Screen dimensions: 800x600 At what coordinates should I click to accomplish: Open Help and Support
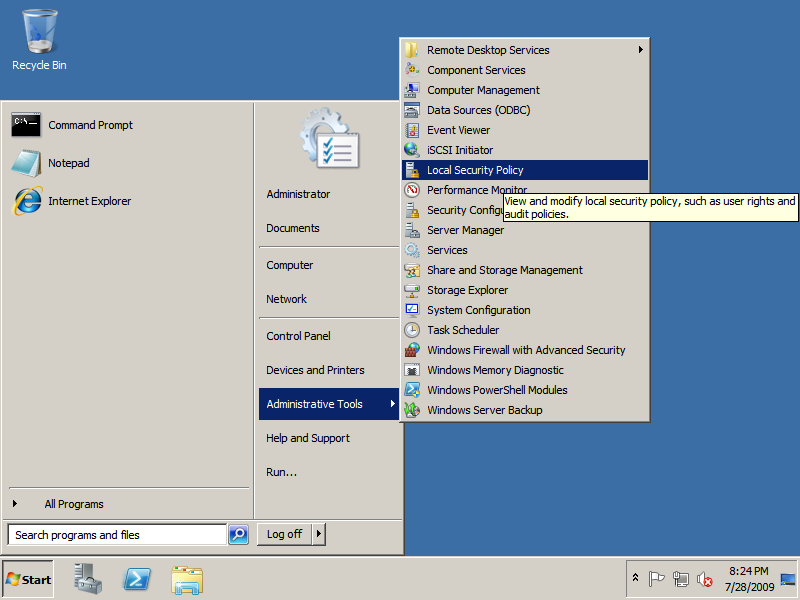tap(329, 438)
